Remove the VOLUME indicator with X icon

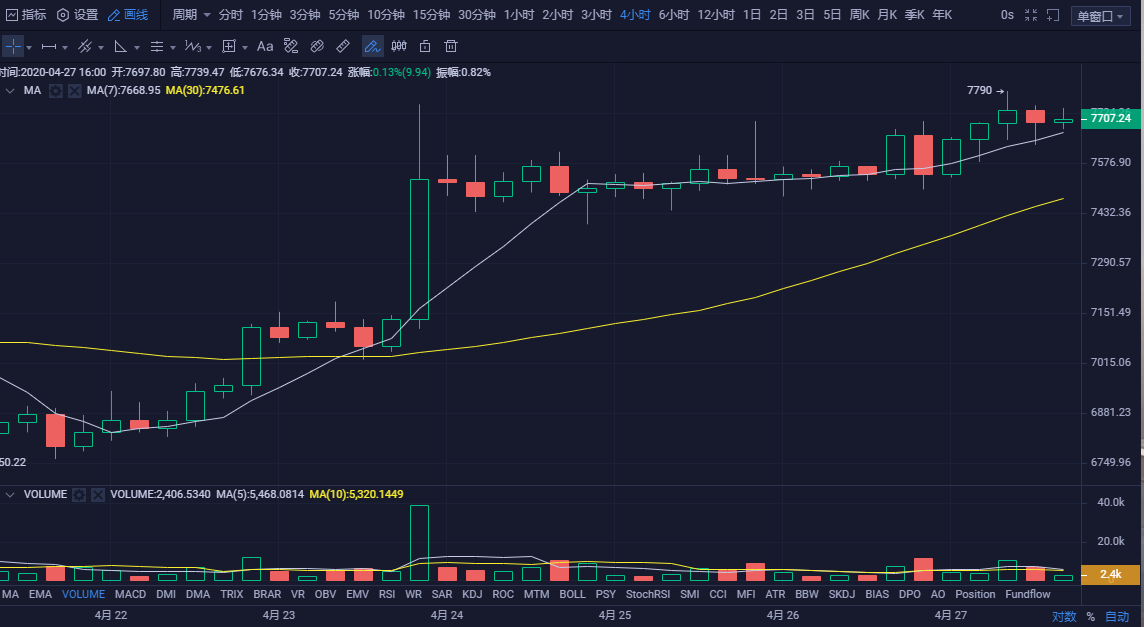click(x=98, y=495)
